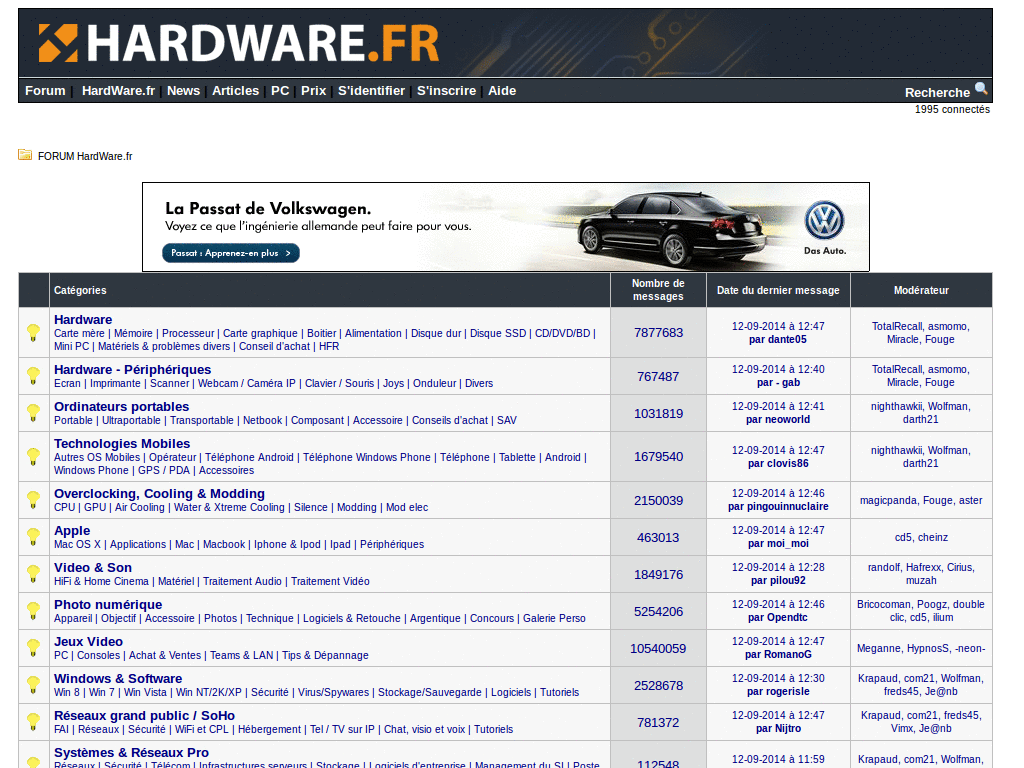Open Systèmes & Réseaux Pro category
The image size is (1024, 768).
click(131, 752)
